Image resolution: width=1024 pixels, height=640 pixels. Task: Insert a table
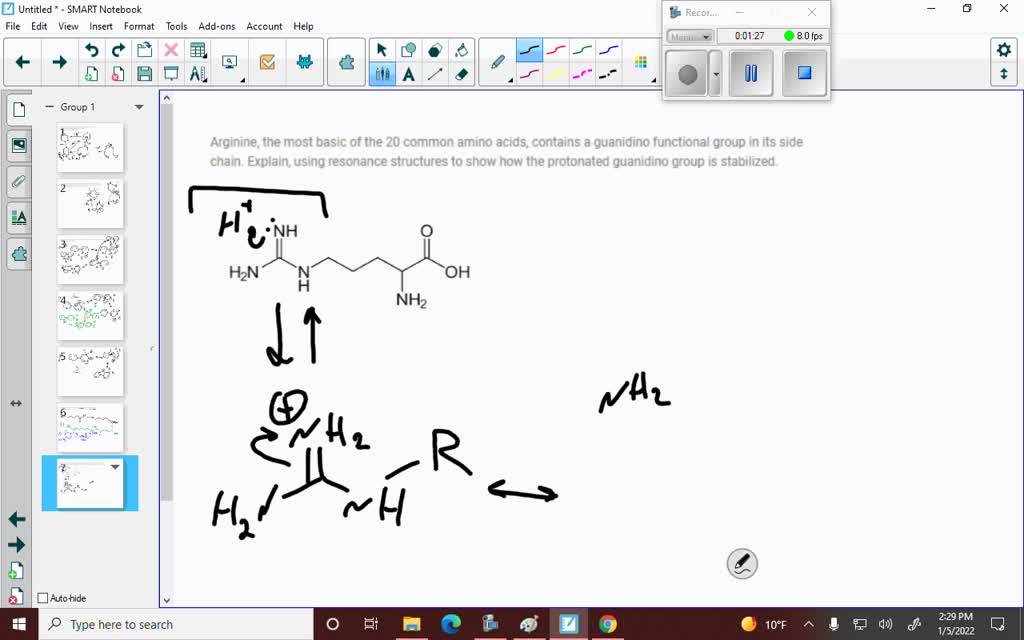[197, 48]
